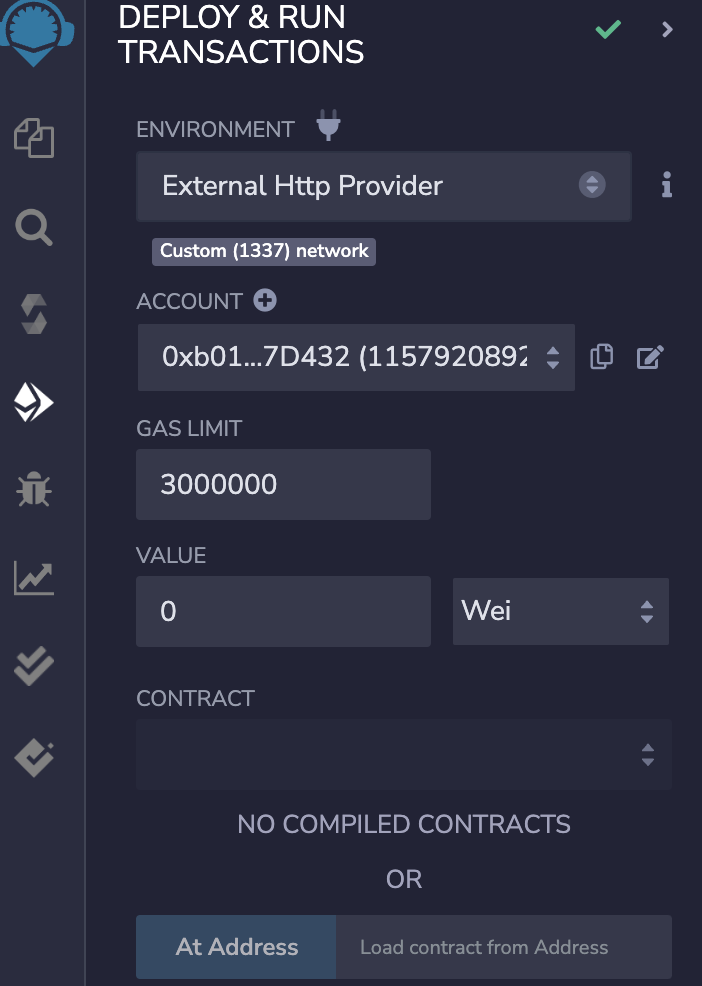The width and height of the screenshot is (702, 986).
Task: Open the empty Contract dropdown
Action: click(403, 754)
